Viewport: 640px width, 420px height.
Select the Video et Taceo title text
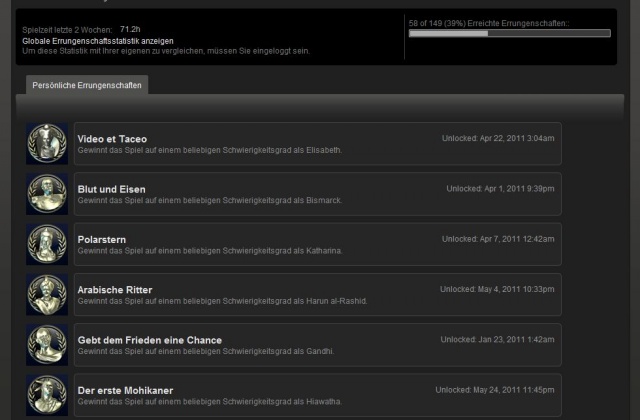click(x=112, y=139)
